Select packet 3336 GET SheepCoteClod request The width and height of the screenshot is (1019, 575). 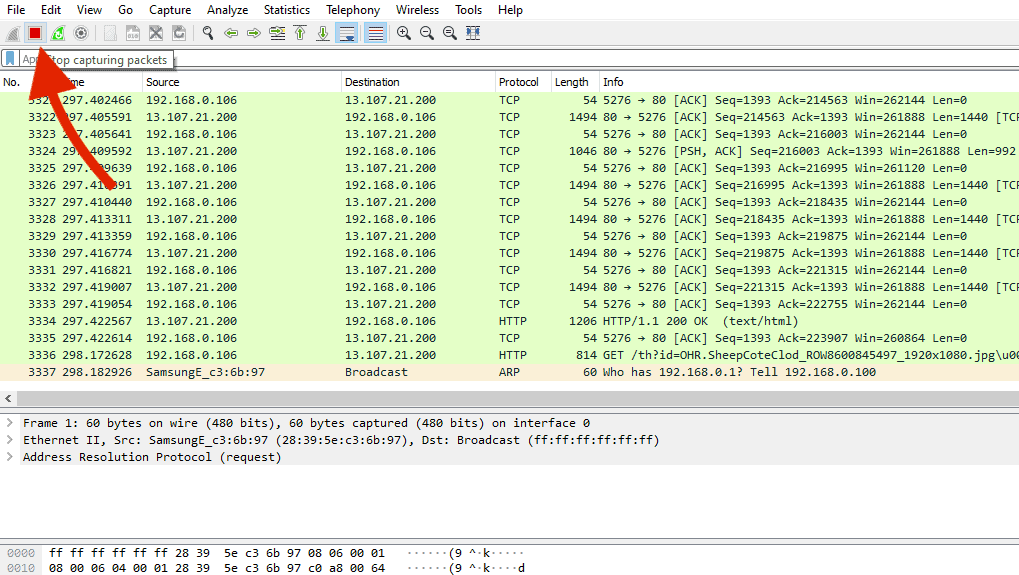[x=510, y=355]
